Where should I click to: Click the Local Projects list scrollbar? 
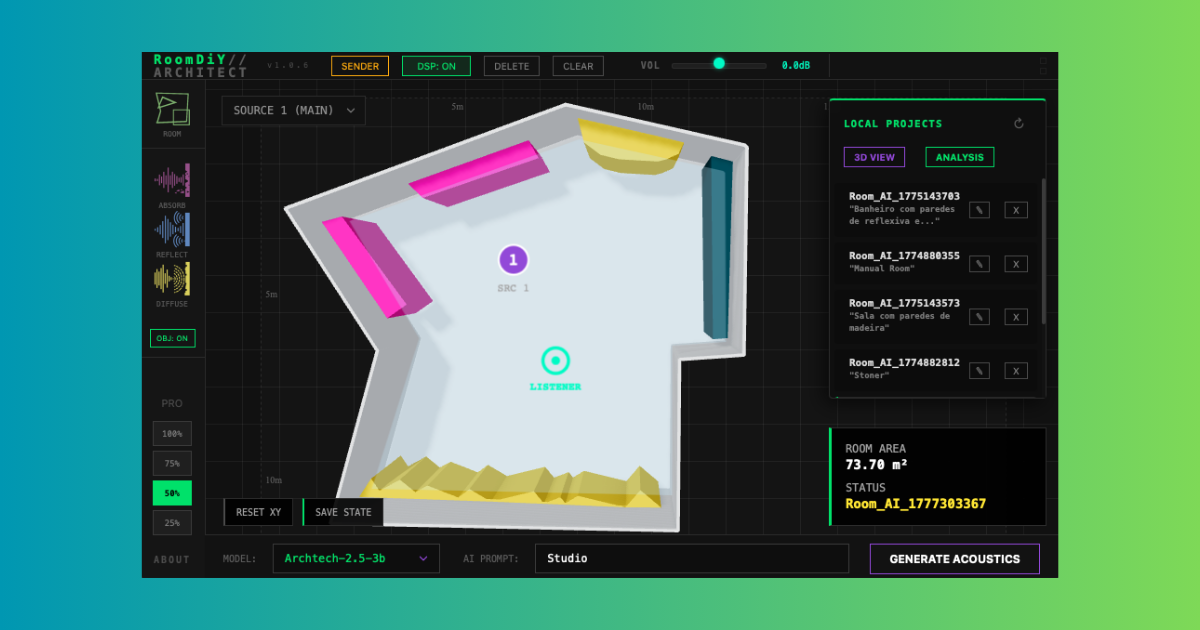[1044, 250]
